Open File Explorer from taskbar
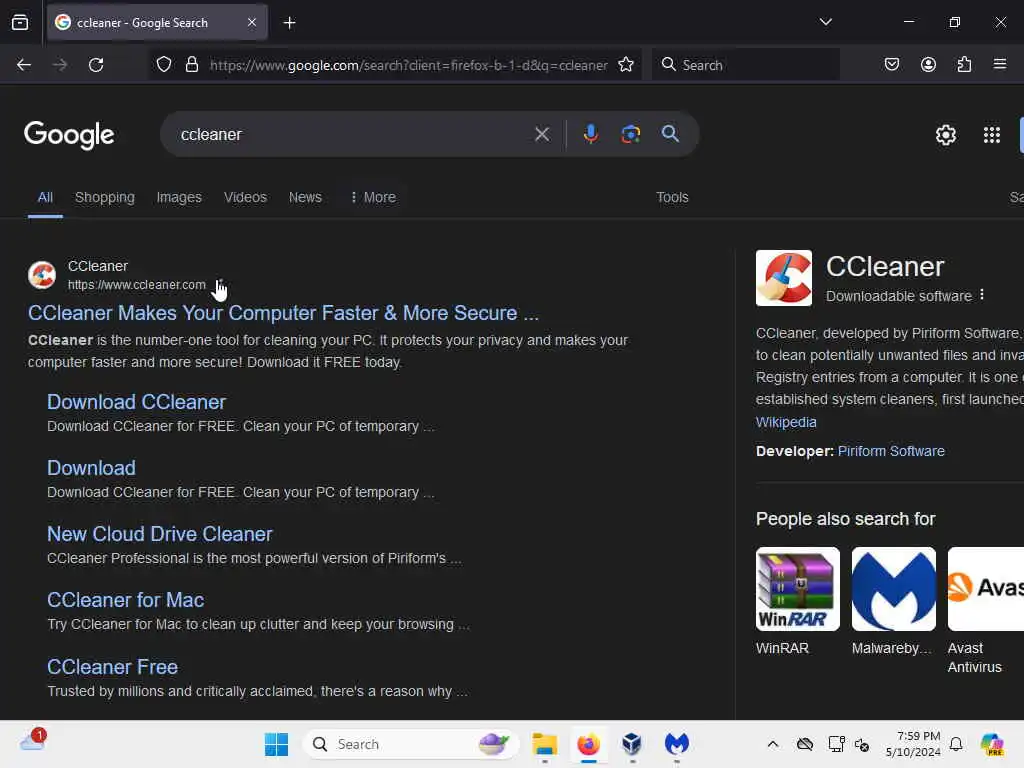Screen dimensions: 1024x768 tap(545, 744)
